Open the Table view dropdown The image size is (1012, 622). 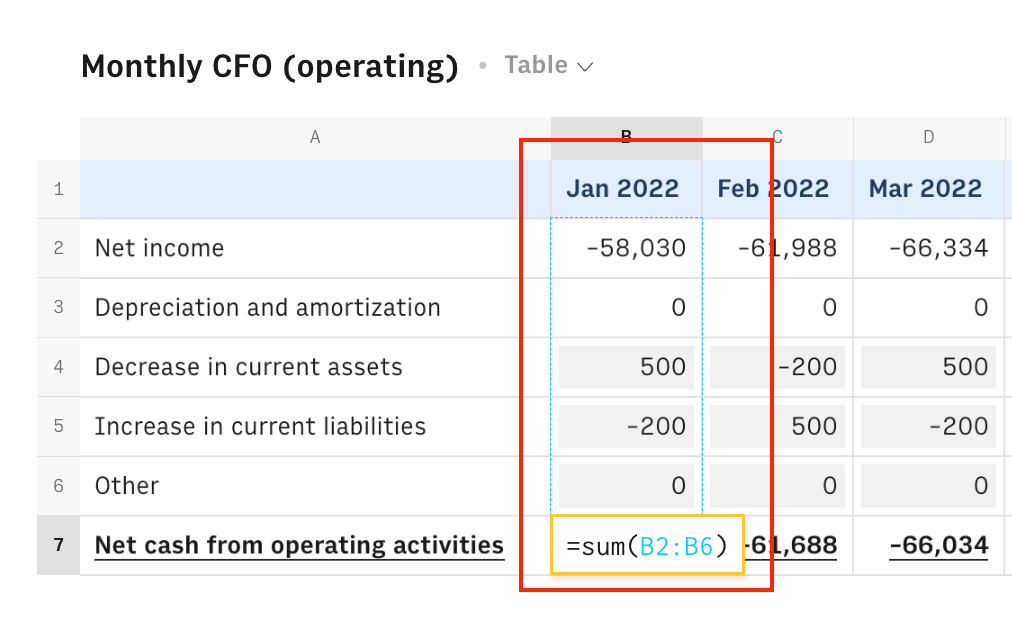coord(549,66)
